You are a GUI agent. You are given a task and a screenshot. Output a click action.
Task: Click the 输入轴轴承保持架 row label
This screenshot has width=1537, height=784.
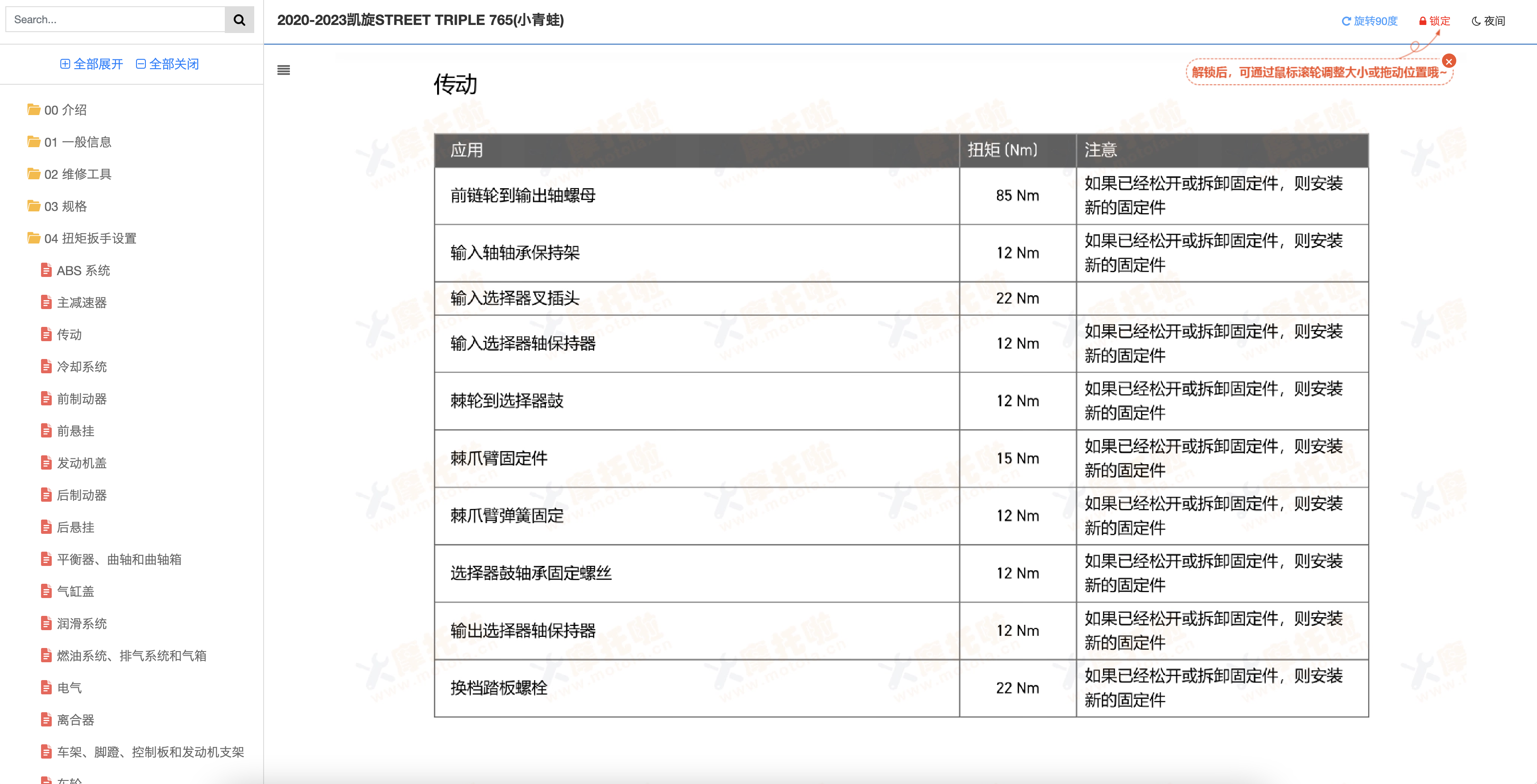point(515,253)
